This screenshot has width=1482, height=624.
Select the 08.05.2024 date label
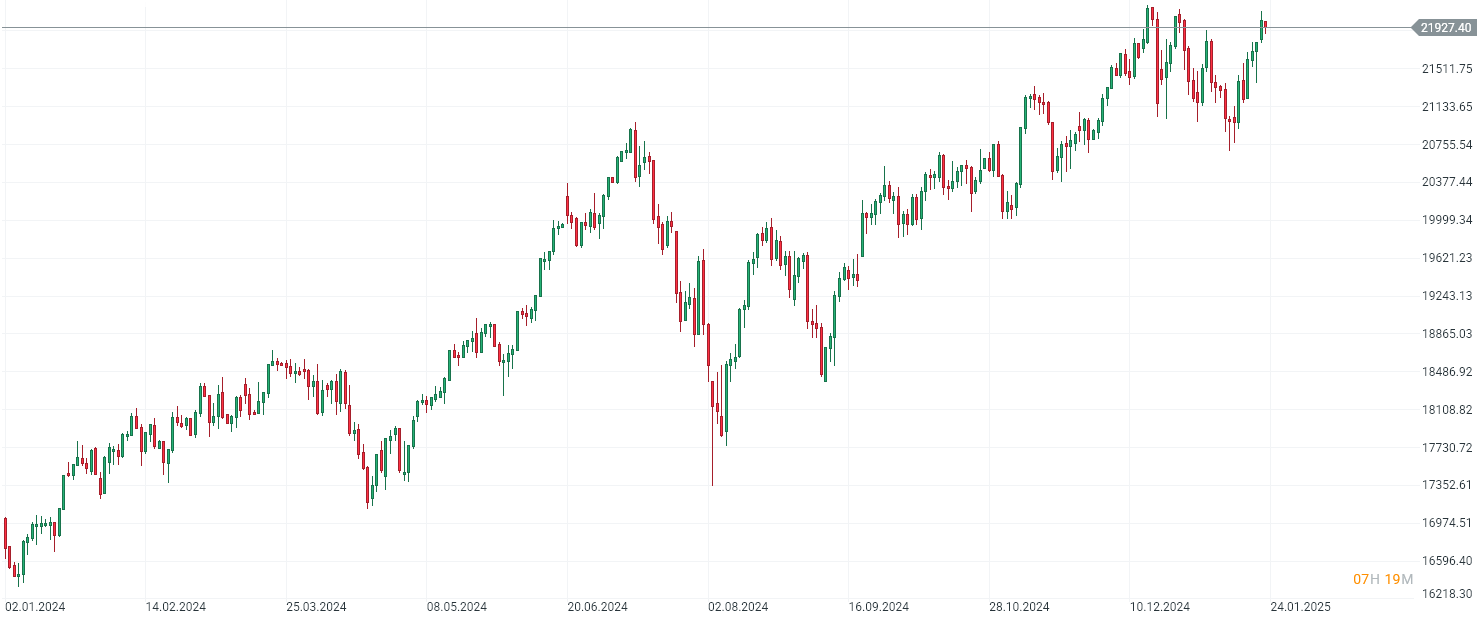click(x=457, y=607)
